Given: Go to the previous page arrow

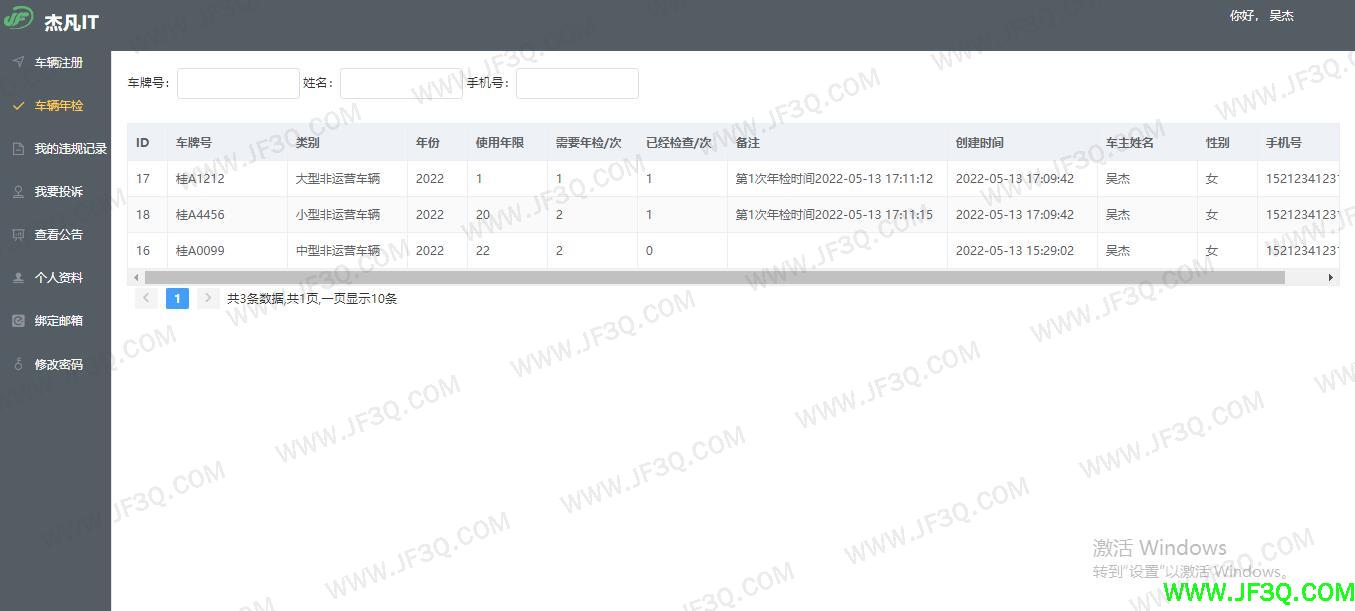Looking at the screenshot, I should 146,298.
